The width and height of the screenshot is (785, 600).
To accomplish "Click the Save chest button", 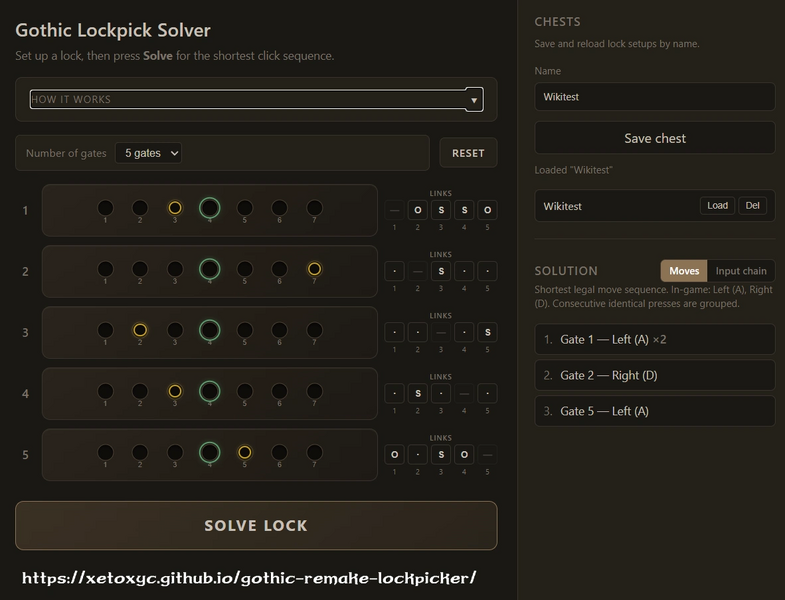I will tap(654, 138).
